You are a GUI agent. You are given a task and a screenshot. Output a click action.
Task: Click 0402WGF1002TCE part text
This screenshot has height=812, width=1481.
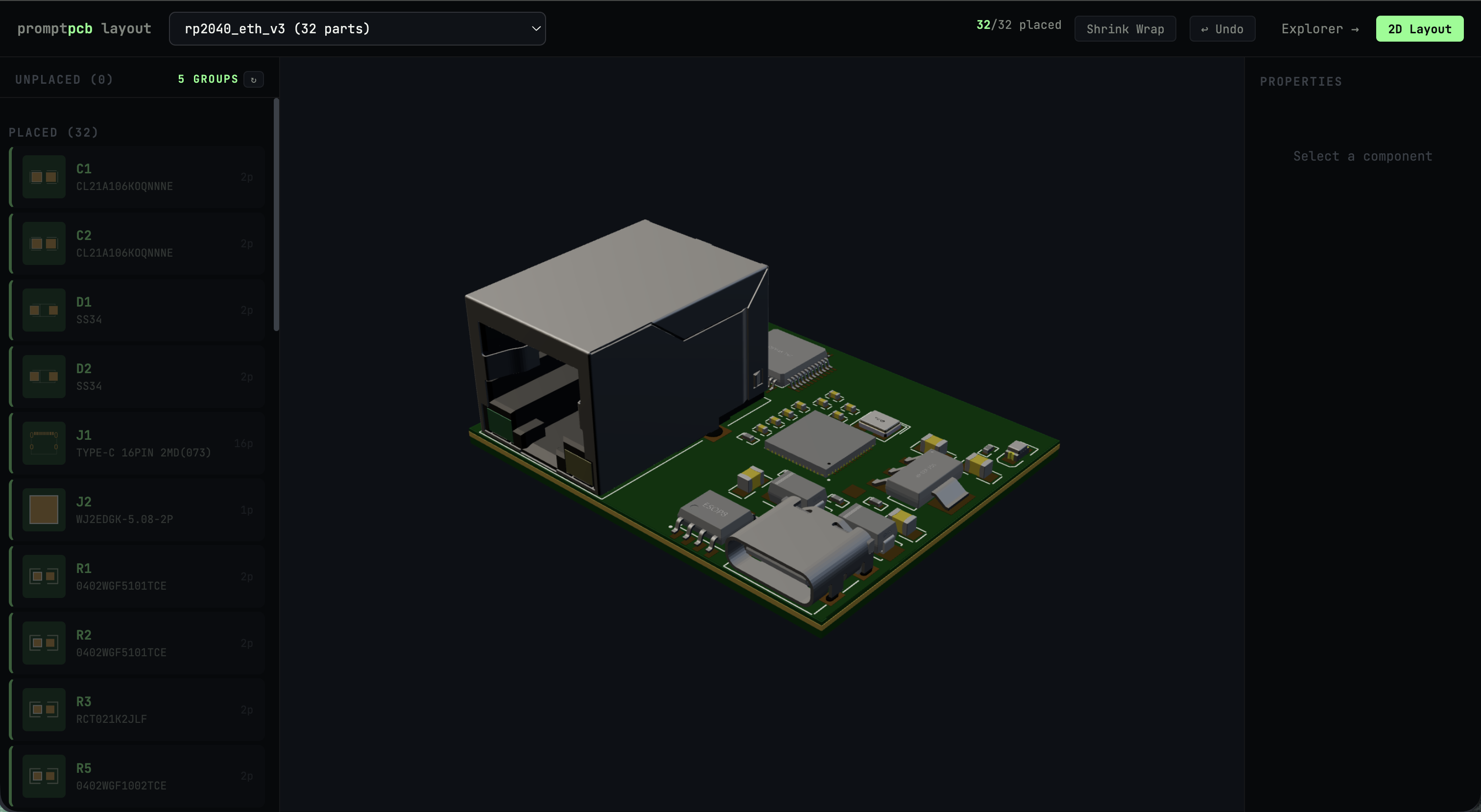pyautogui.click(x=121, y=786)
